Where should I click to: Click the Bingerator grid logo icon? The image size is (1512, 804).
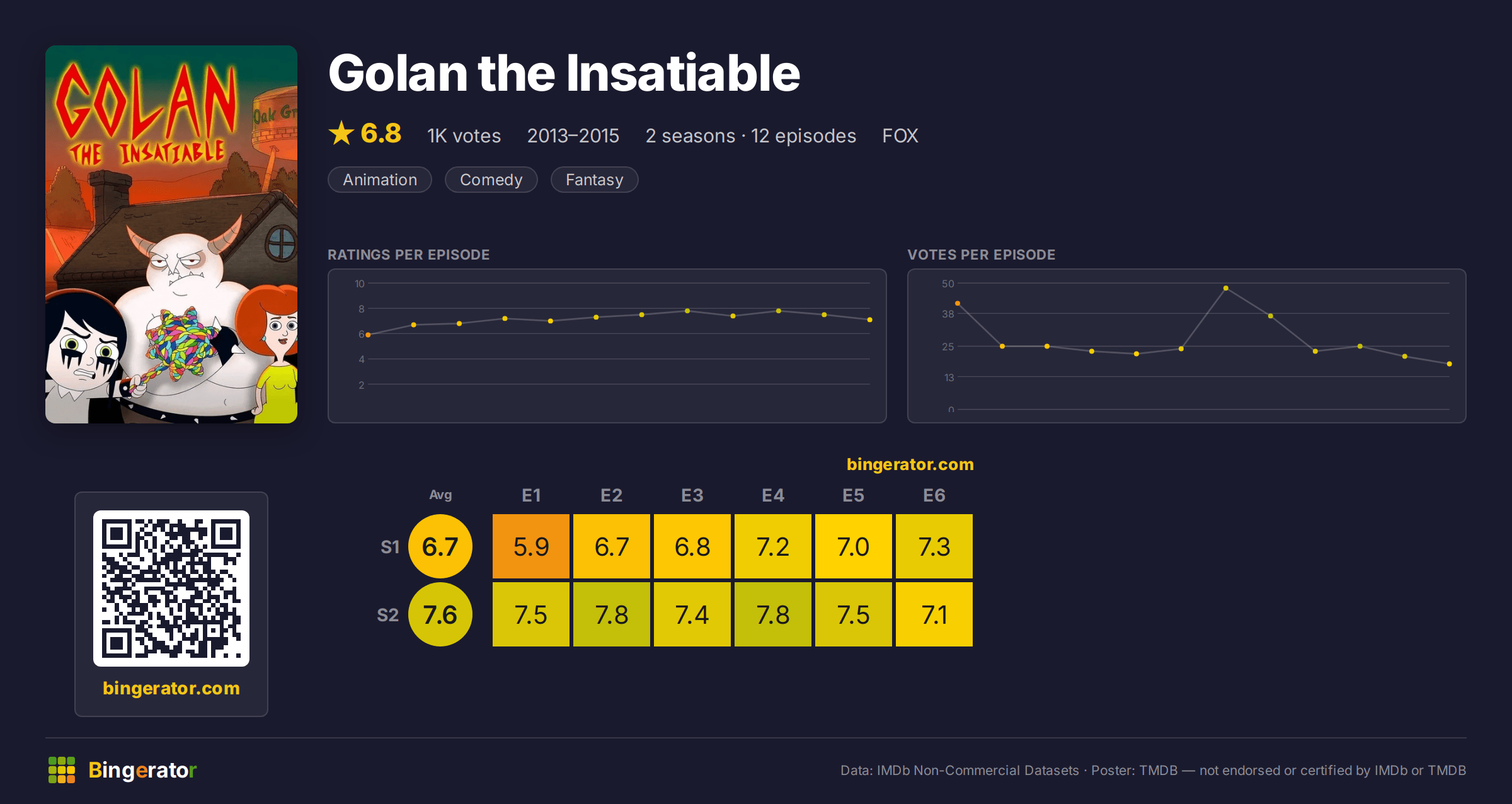pos(62,770)
